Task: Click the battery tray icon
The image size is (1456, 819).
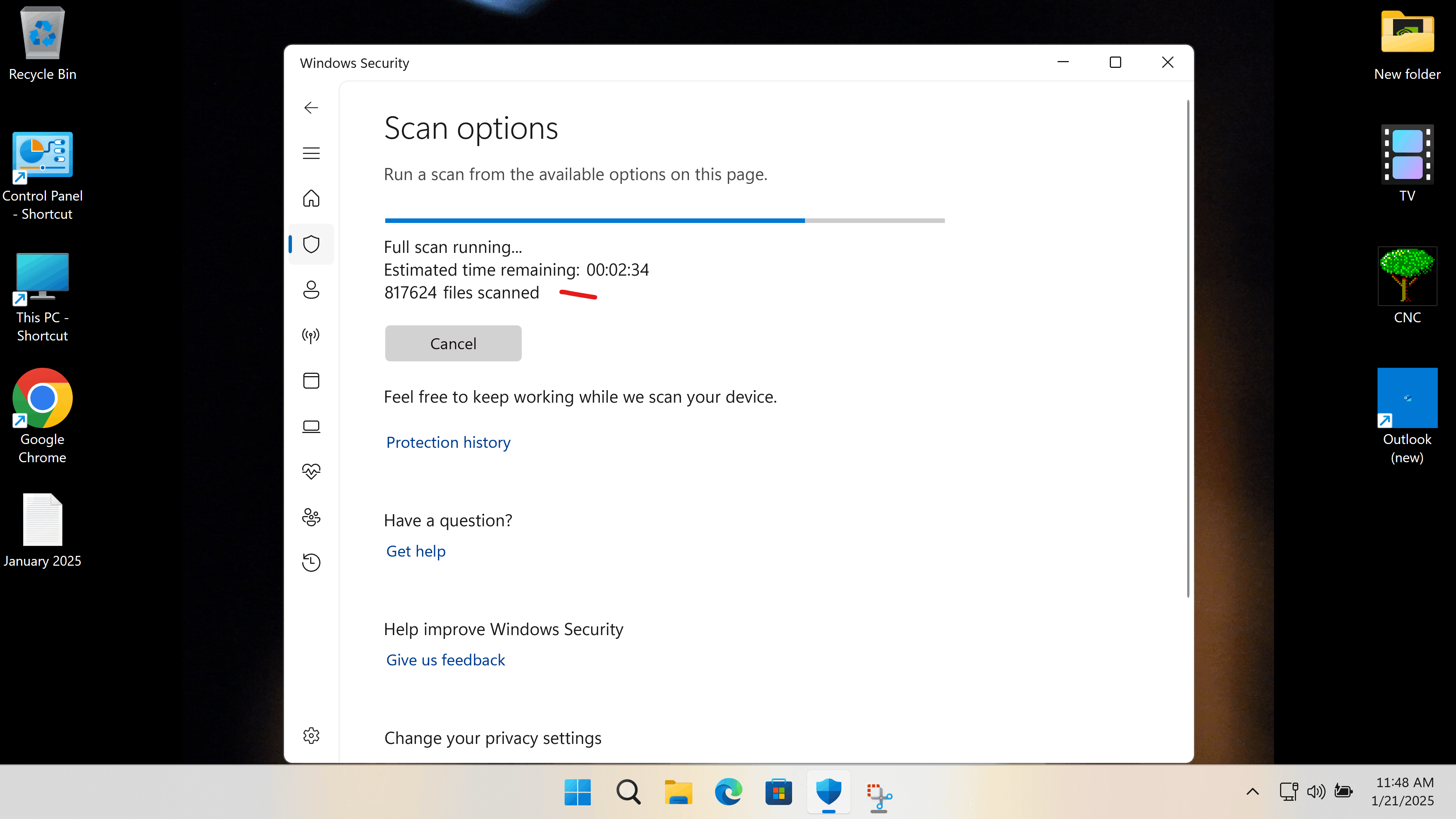Action: (x=1343, y=791)
